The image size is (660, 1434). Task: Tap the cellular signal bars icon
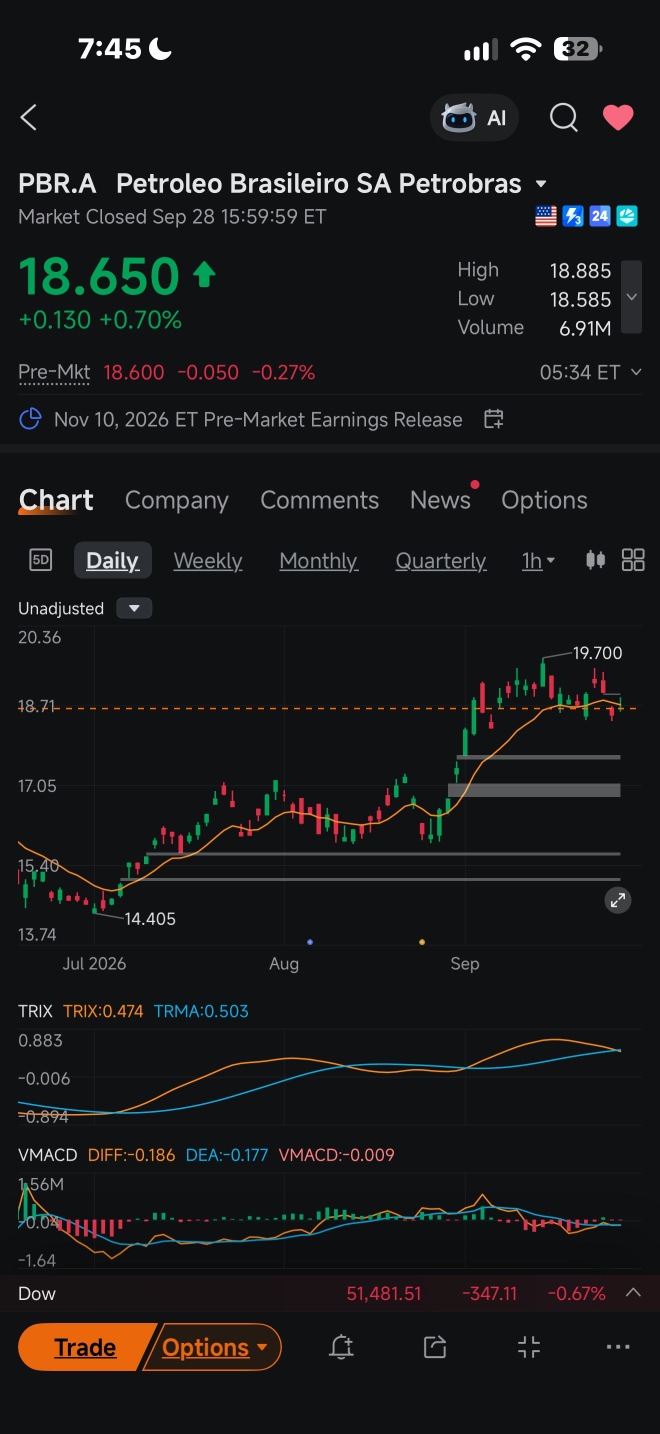coord(481,50)
